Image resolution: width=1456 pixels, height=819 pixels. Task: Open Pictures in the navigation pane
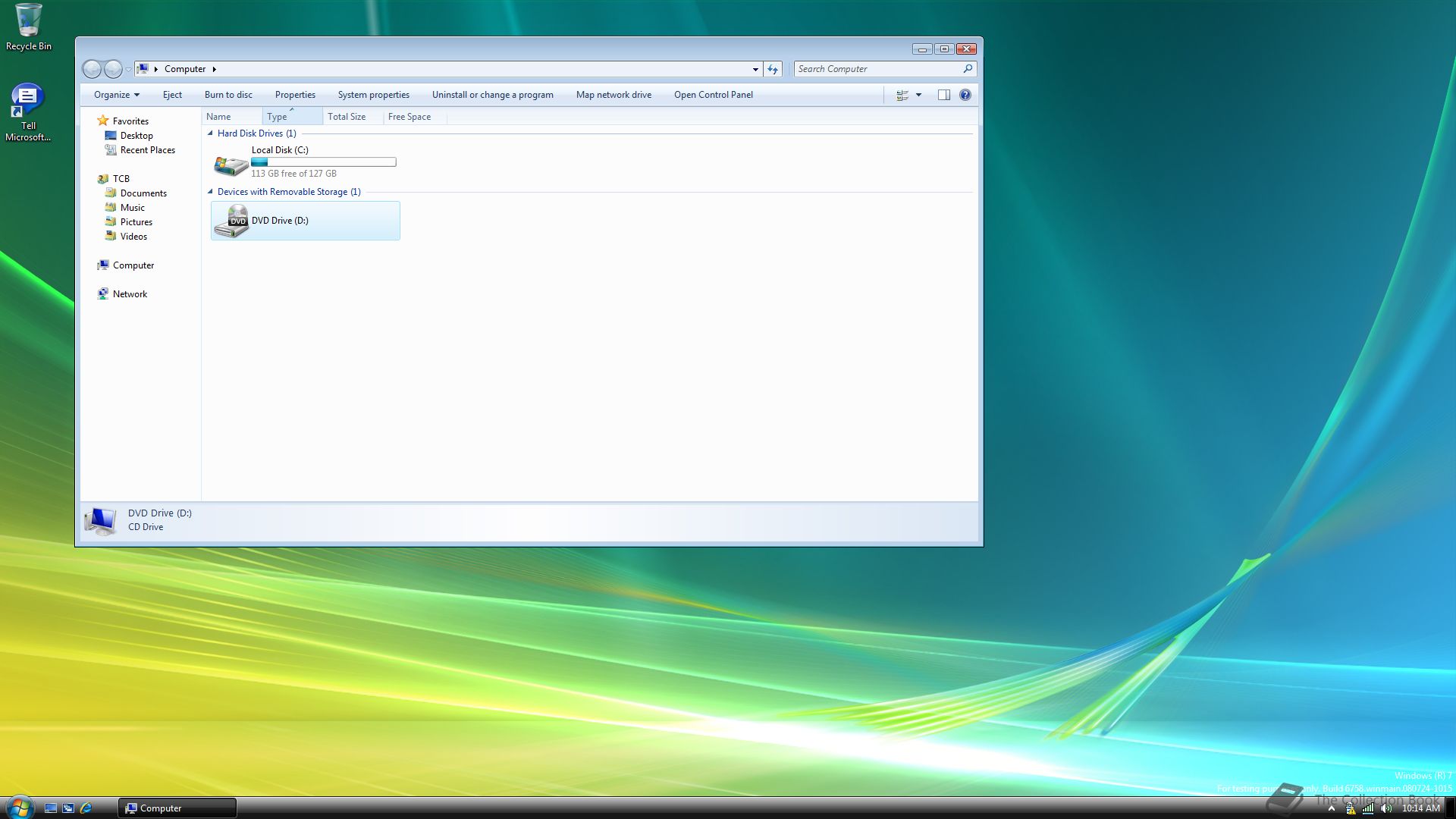click(x=136, y=222)
